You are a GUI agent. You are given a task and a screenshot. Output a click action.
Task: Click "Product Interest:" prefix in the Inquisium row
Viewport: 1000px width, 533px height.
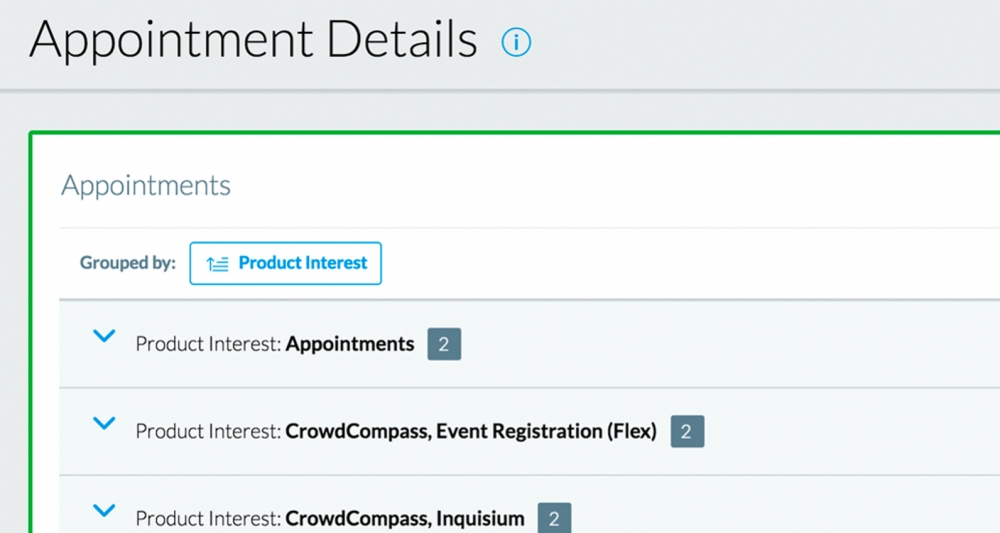208,518
